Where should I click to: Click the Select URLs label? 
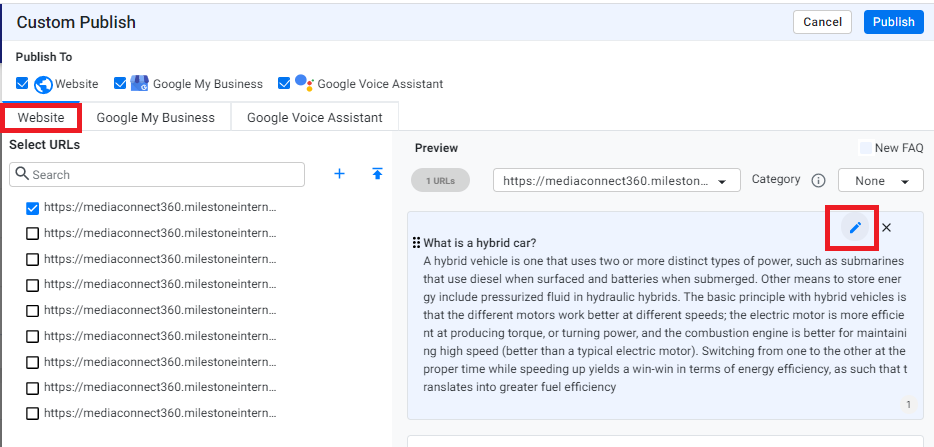point(44,144)
